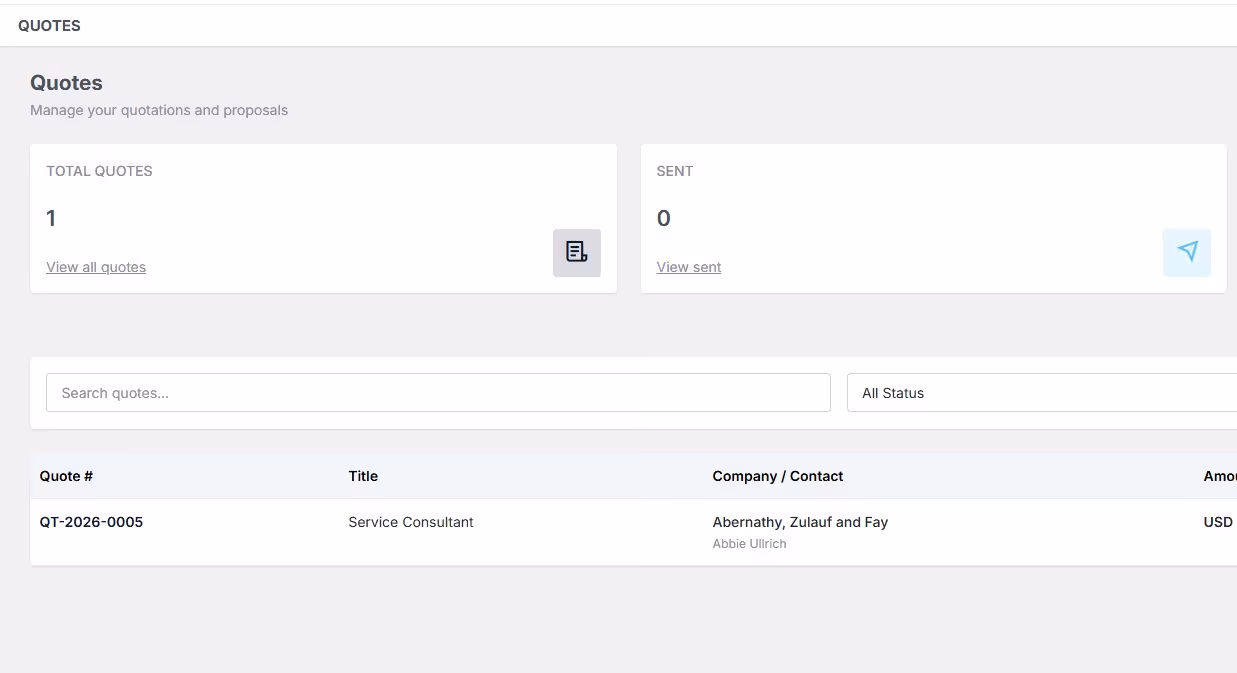The image size is (1237, 673).
Task: Click the Quote # column header
Action: click(x=66, y=476)
